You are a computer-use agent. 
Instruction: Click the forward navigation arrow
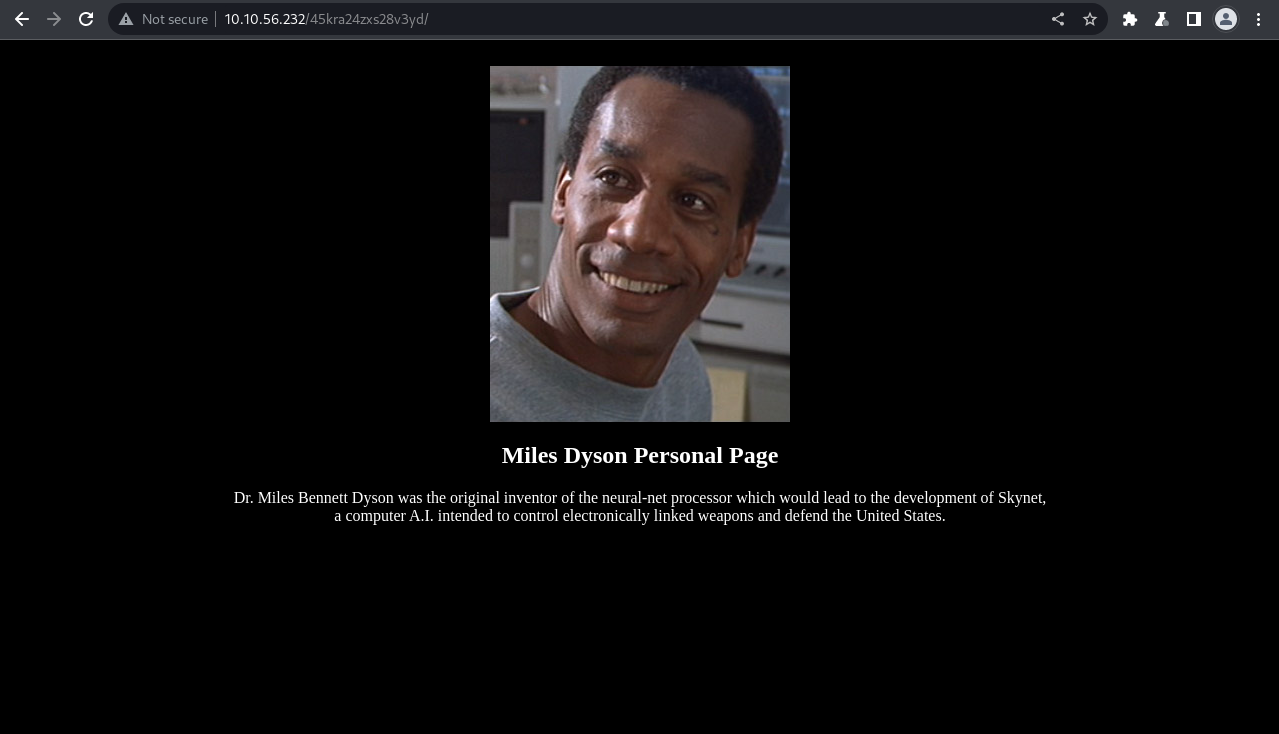coord(54,19)
